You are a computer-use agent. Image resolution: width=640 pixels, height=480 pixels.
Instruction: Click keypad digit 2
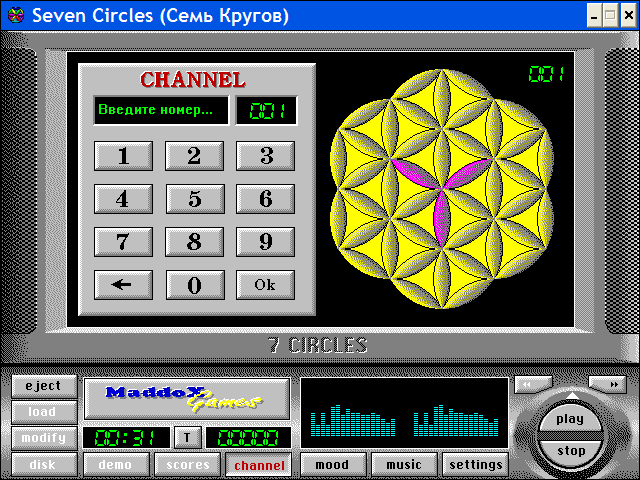point(195,156)
